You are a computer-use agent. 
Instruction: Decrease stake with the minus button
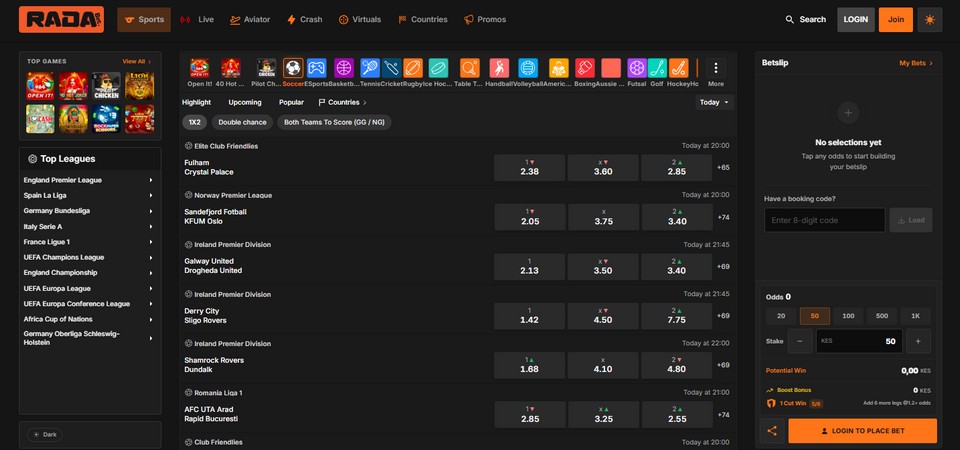[800, 341]
